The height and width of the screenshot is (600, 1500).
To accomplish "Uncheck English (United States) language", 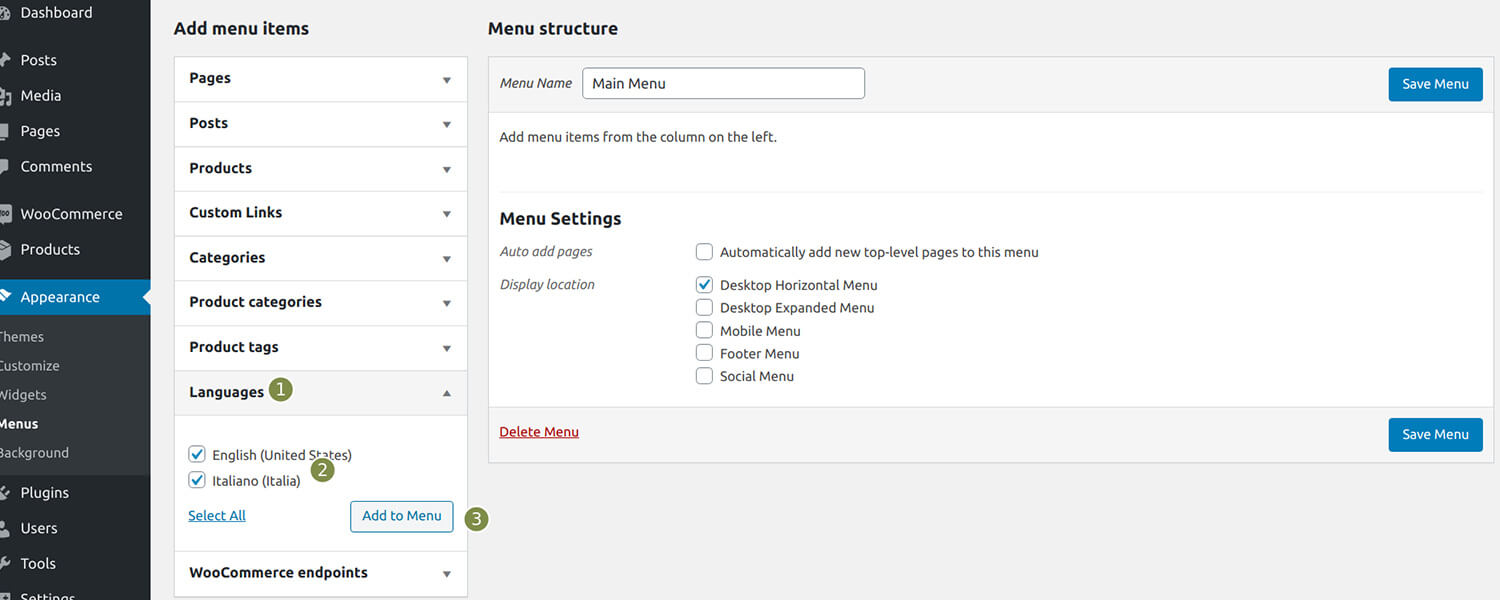I will [x=197, y=454].
